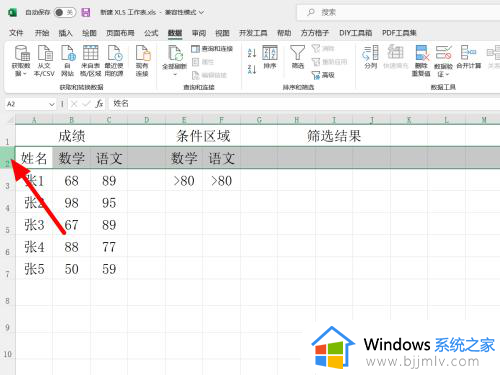
Task: Click the Data Validation (数据验证) icon
Action: (443, 53)
